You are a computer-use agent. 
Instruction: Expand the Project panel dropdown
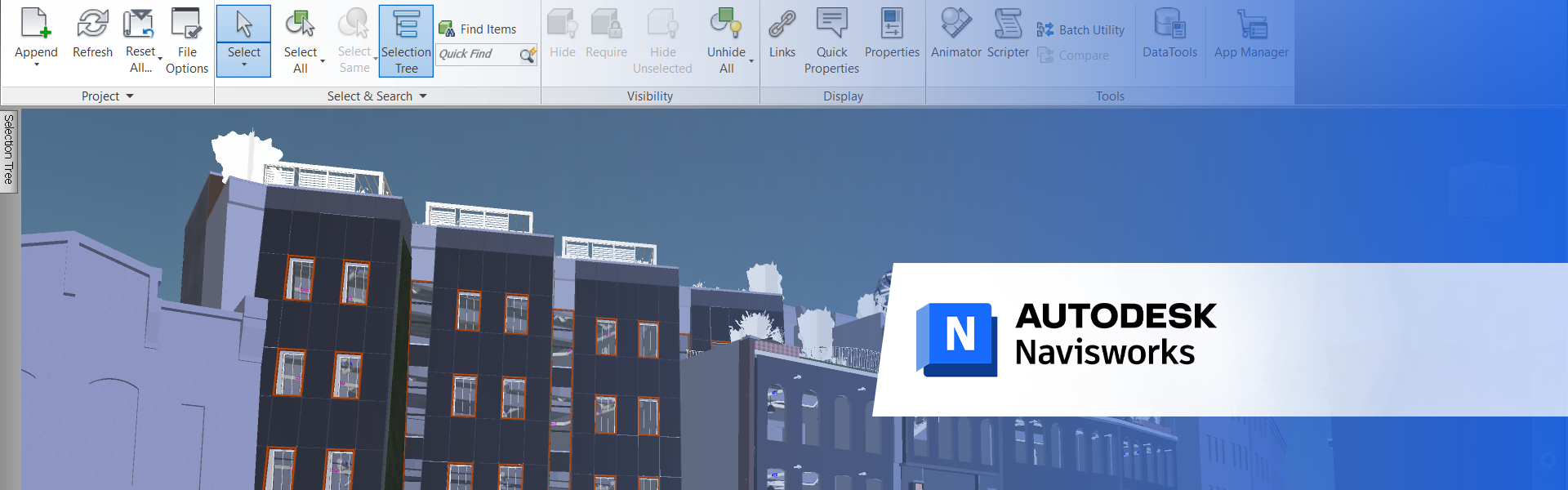tap(130, 96)
